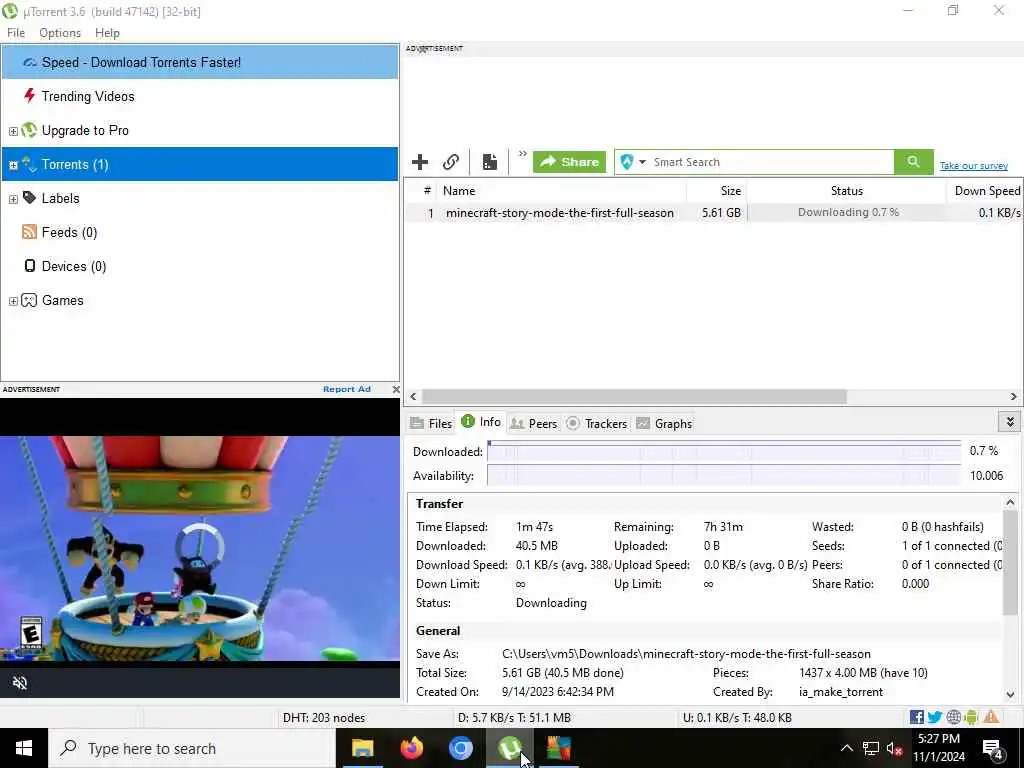
Task: Click the Add Torrent plus icon
Action: [x=420, y=162]
